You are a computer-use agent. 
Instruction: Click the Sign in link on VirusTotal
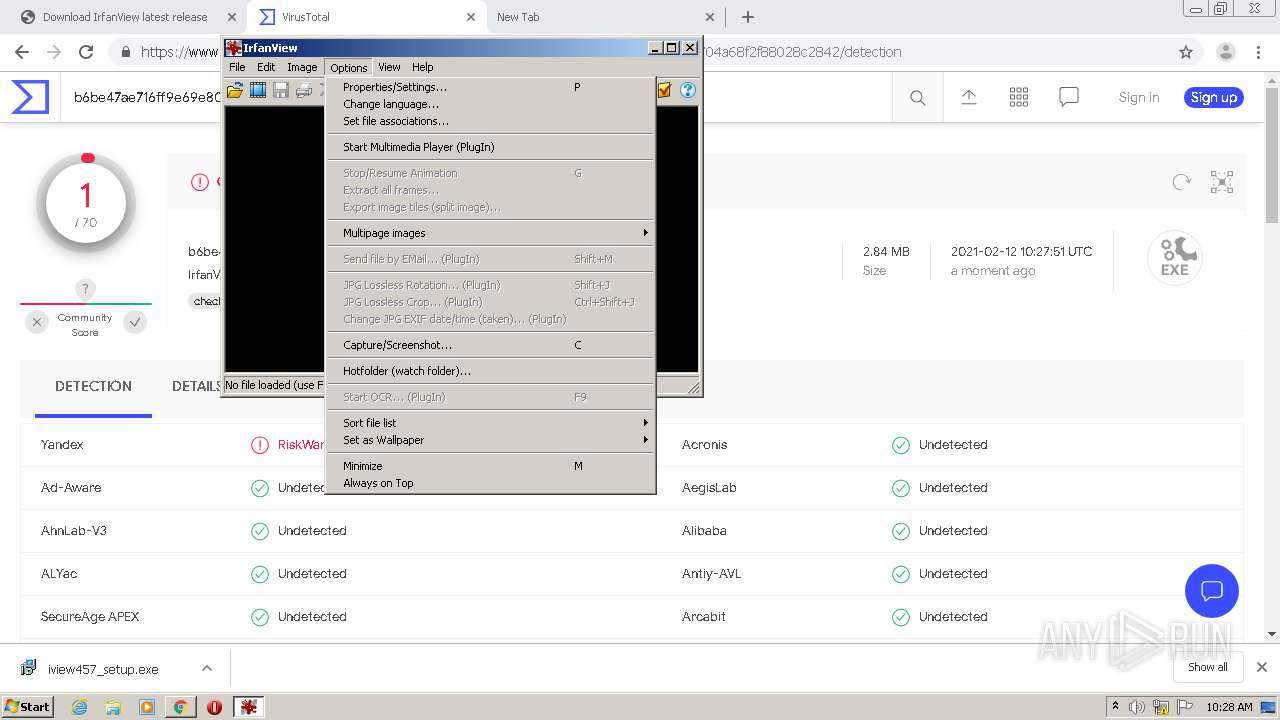click(x=1139, y=97)
